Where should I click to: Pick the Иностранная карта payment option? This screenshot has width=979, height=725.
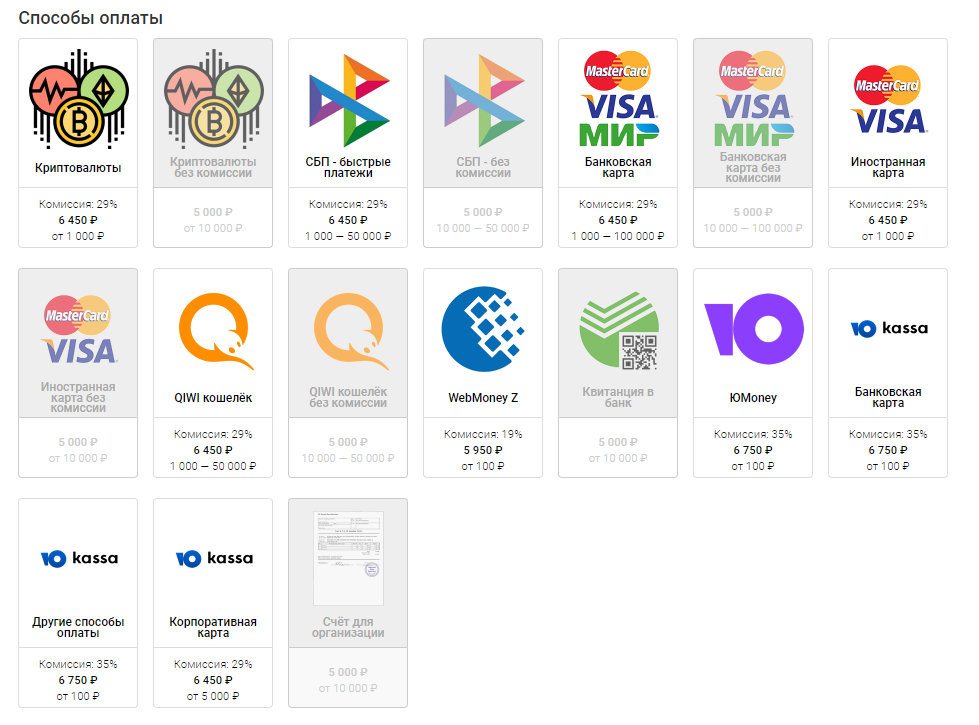pos(888,143)
